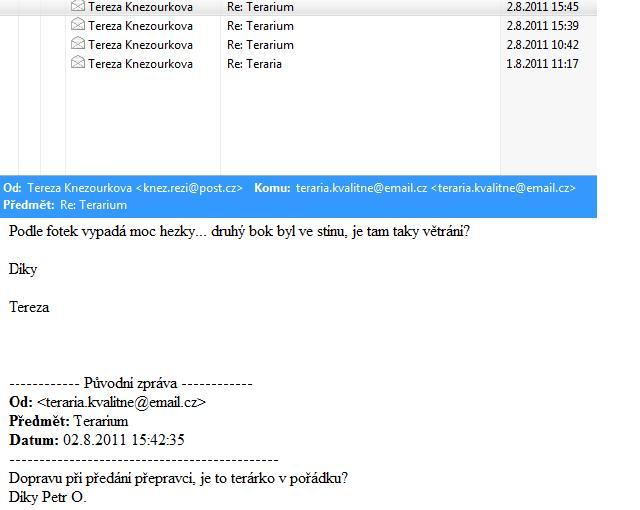This screenshot has height=510, width=640.
Task: Click the sender name in the 15:45 row
Action: [x=140, y=6]
